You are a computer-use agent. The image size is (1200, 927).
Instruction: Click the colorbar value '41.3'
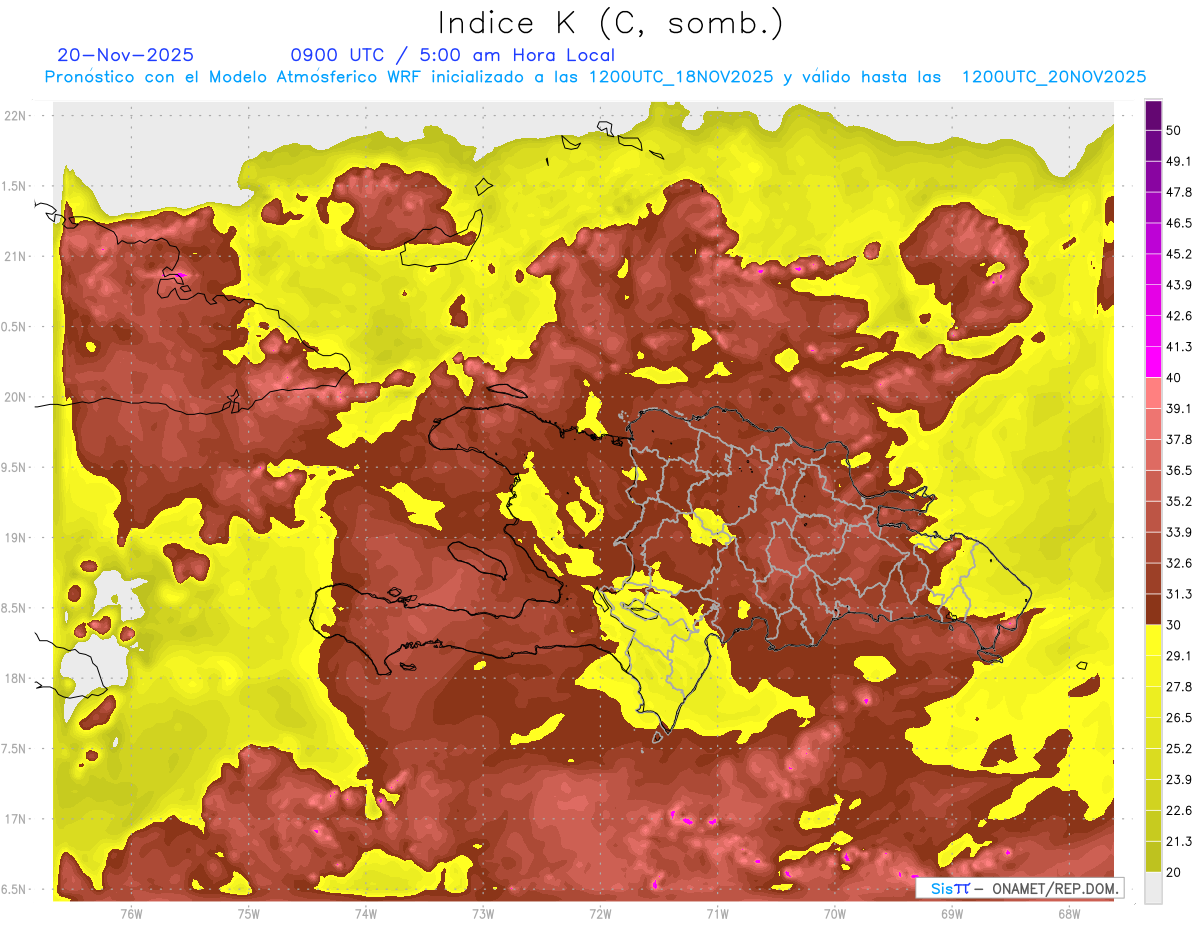coord(1179,347)
